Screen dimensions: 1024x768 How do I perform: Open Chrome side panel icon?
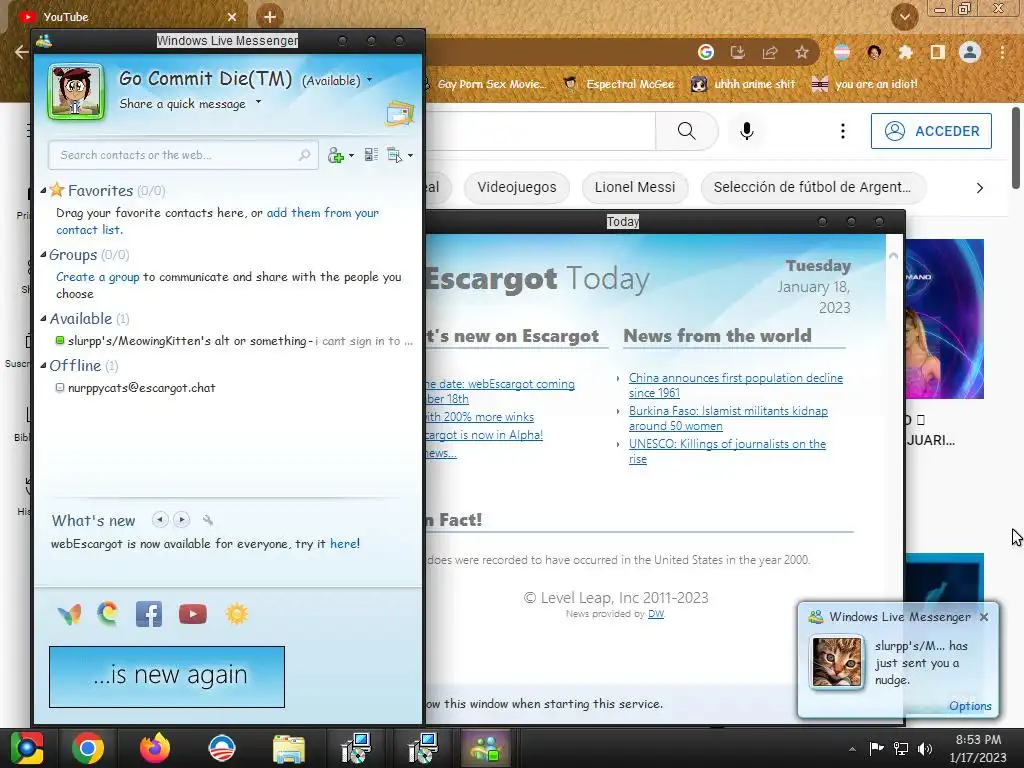[x=938, y=52]
